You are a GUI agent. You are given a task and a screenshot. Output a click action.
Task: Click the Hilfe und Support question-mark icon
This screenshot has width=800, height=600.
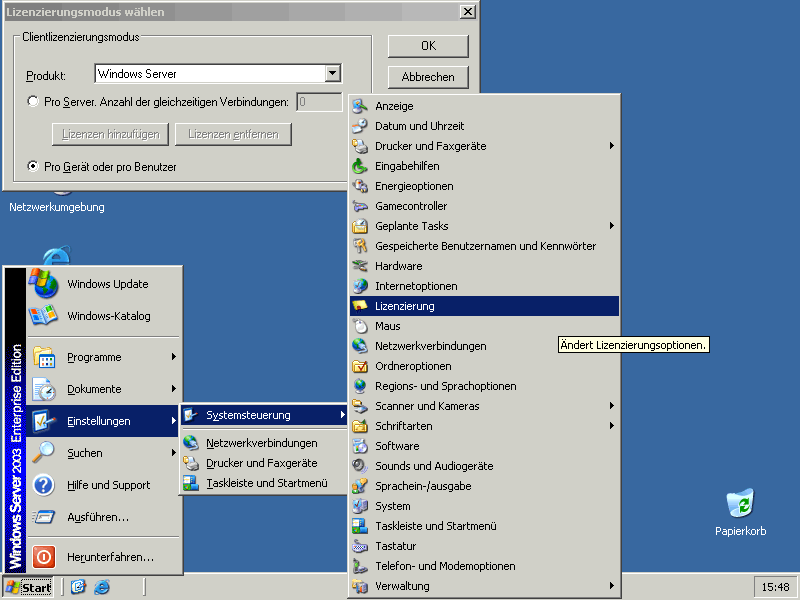44,485
